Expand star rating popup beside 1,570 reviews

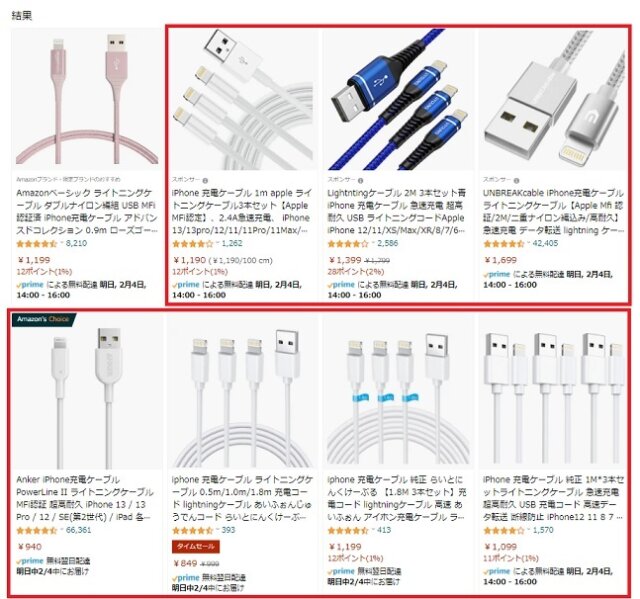point(529,530)
